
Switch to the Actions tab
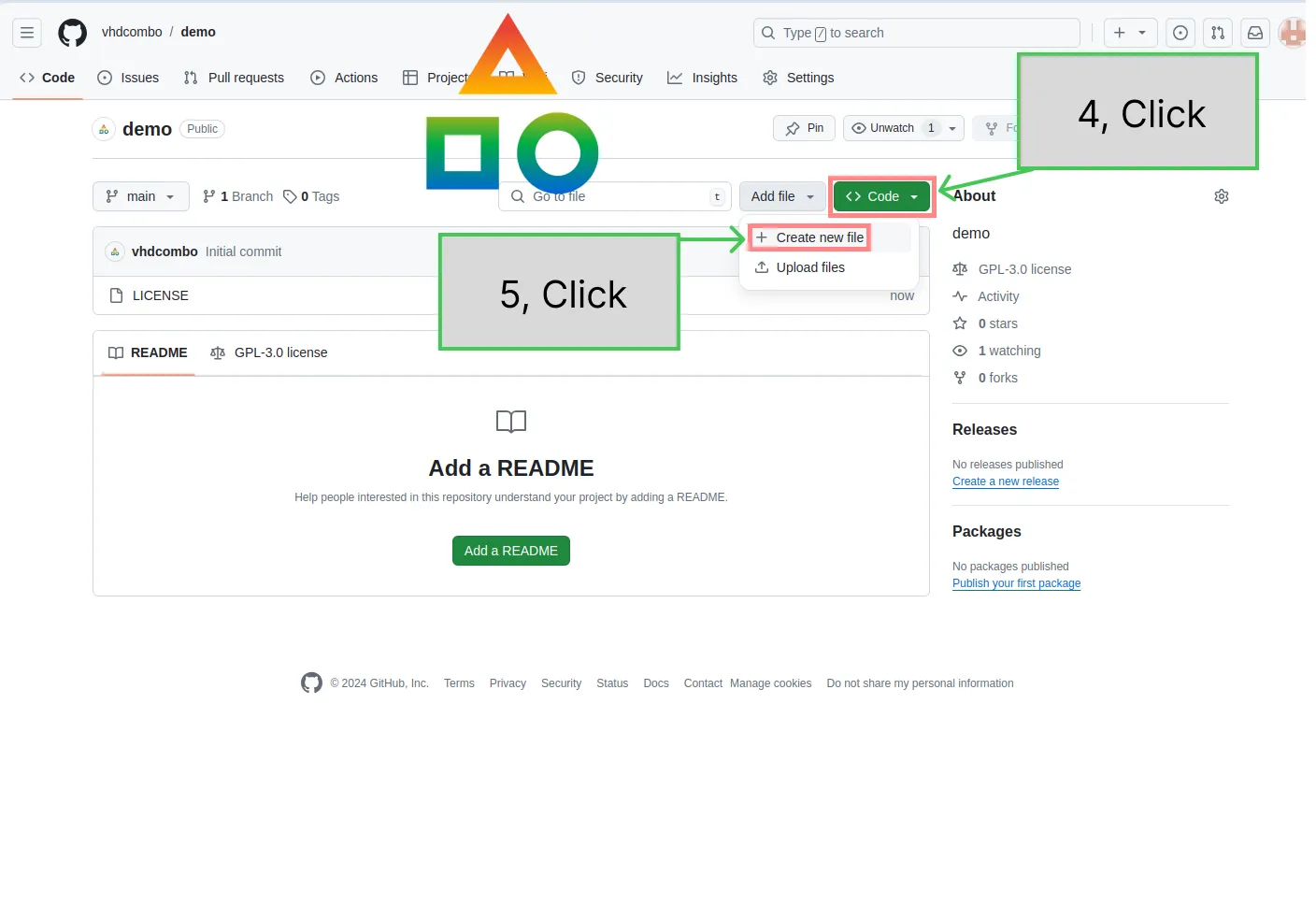(x=344, y=78)
